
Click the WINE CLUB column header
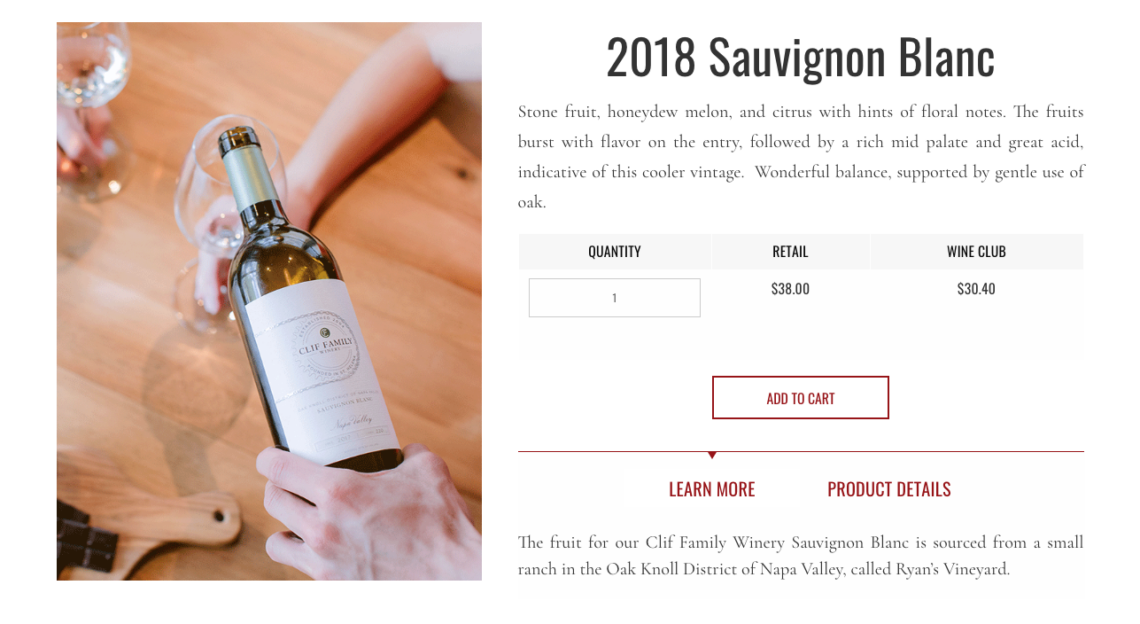click(976, 252)
